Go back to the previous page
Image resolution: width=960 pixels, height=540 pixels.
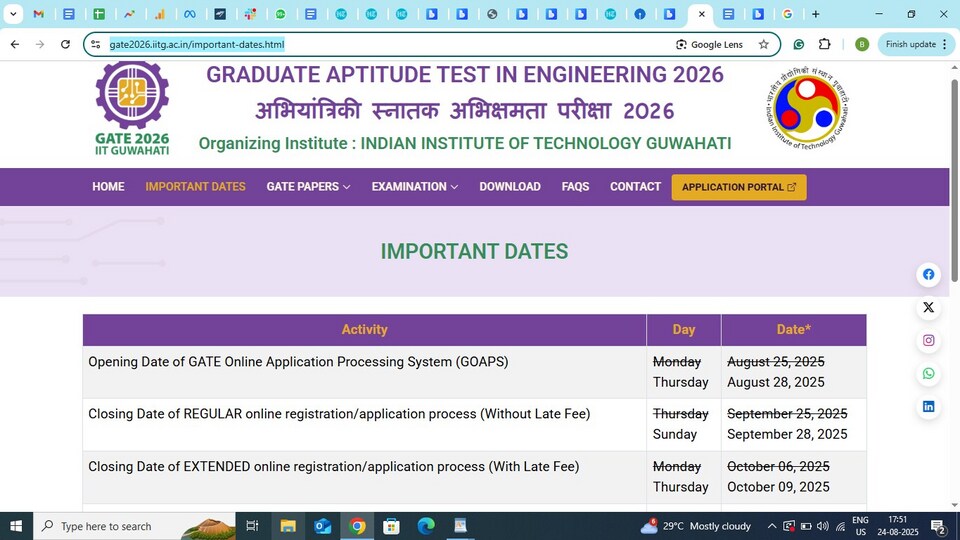pyautogui.click(x=15, y=44)
